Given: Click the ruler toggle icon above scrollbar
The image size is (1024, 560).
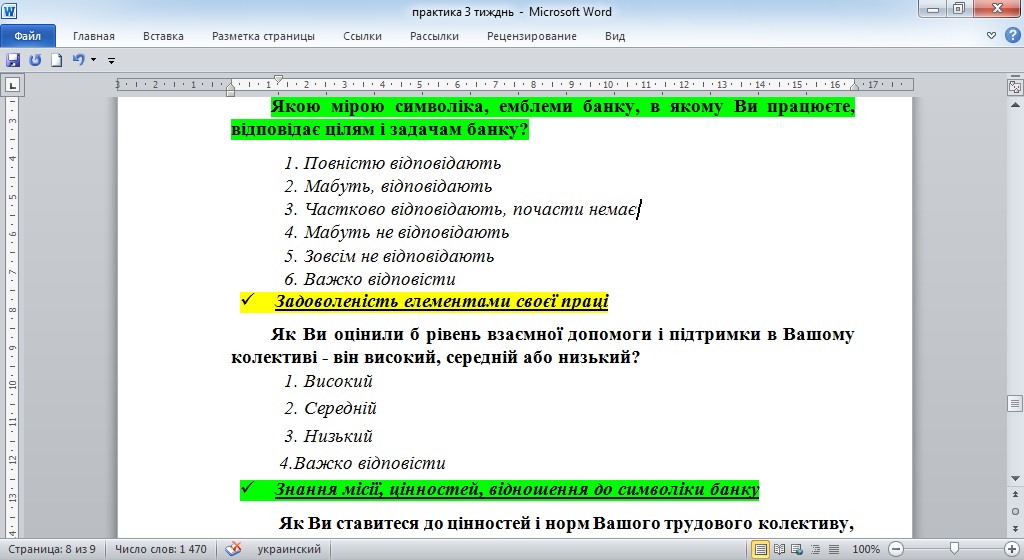Looking at the screenshot, I should click(x=1013, y=87).
